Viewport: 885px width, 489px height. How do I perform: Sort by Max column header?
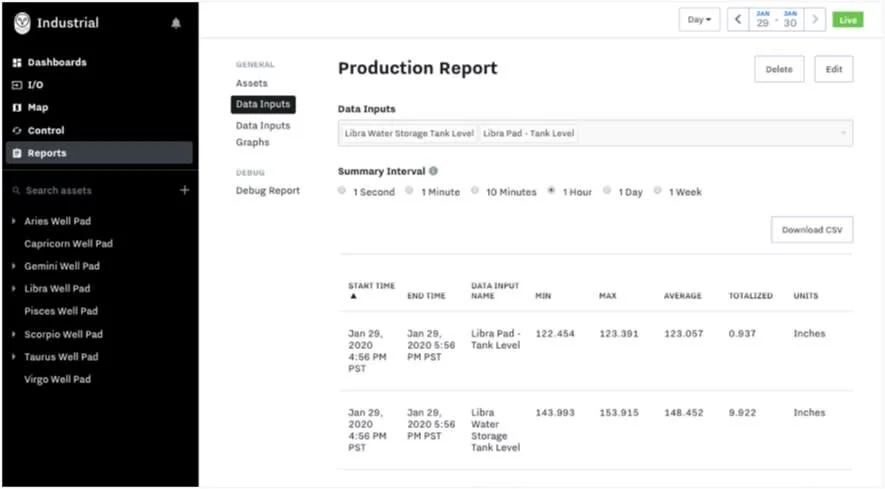607,296
